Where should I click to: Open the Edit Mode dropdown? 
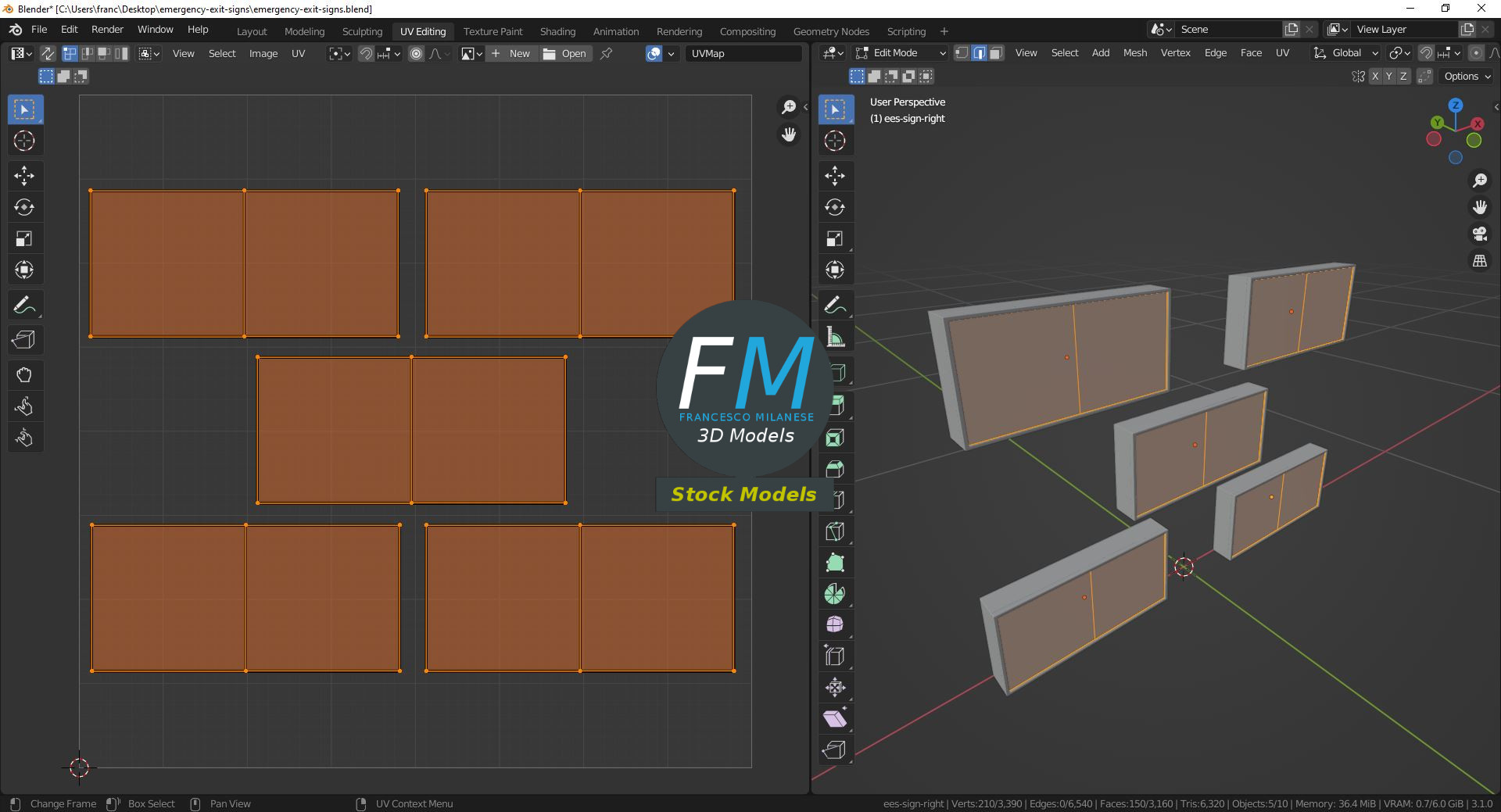[x=900, y=53]
